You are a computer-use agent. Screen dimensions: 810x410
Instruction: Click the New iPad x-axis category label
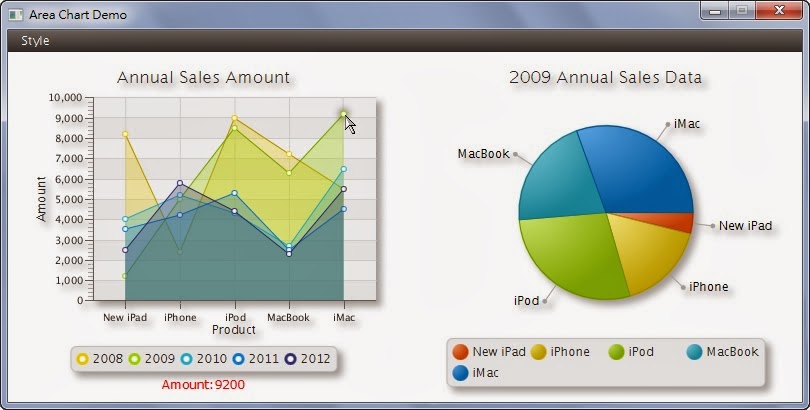[x=125, y=318]
